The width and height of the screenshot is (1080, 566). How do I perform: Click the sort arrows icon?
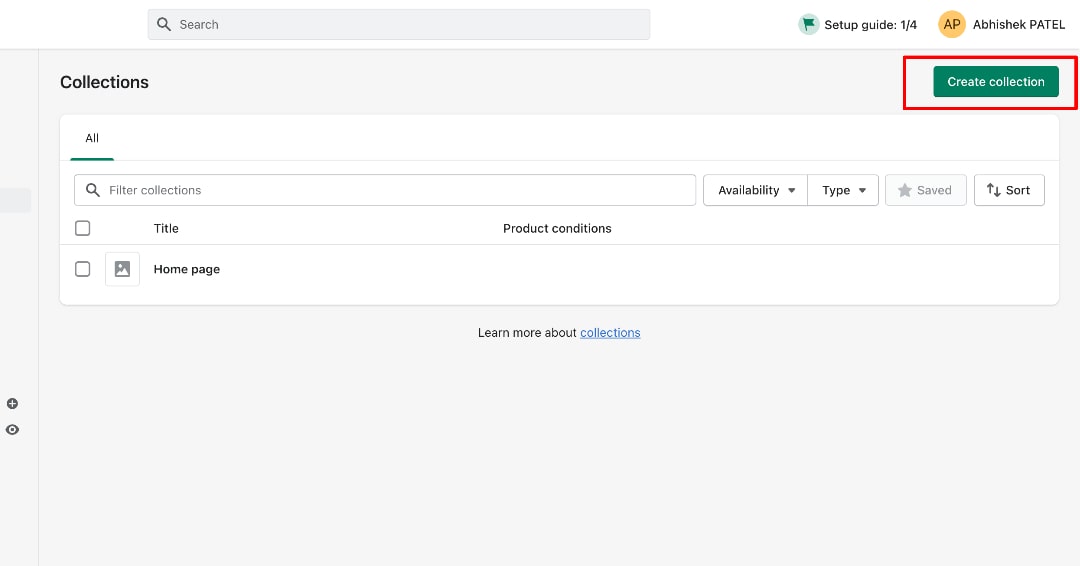[993, 190]
